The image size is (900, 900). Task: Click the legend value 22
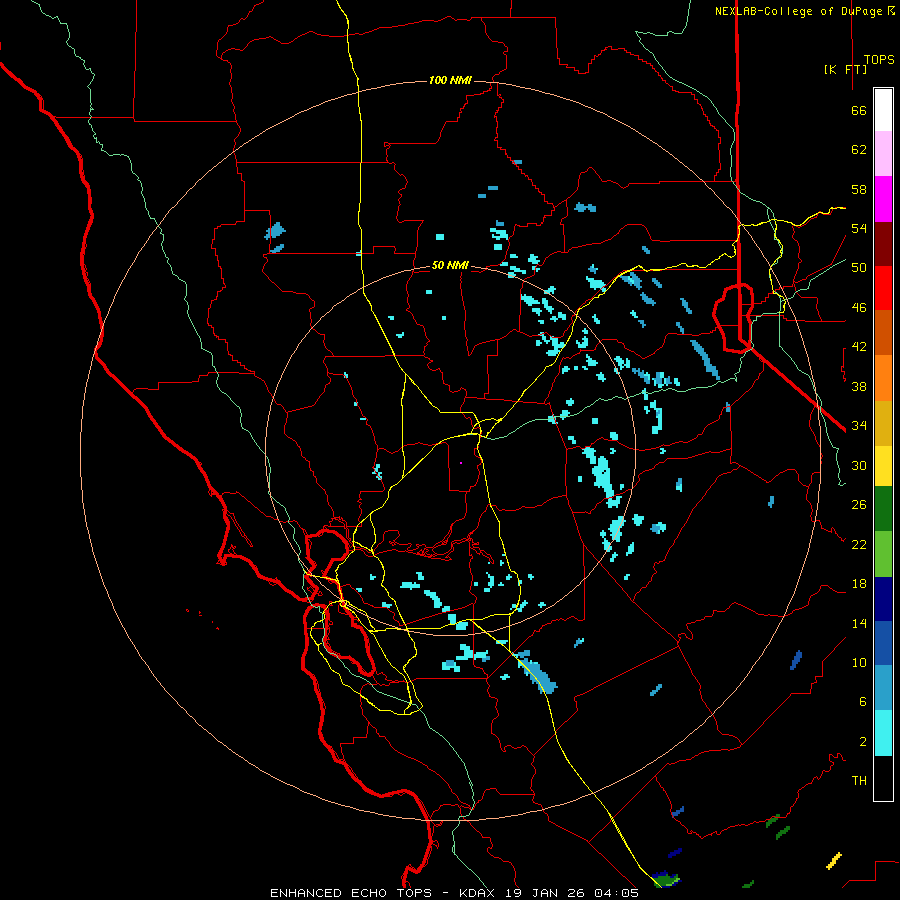click(x=859, y=544)
